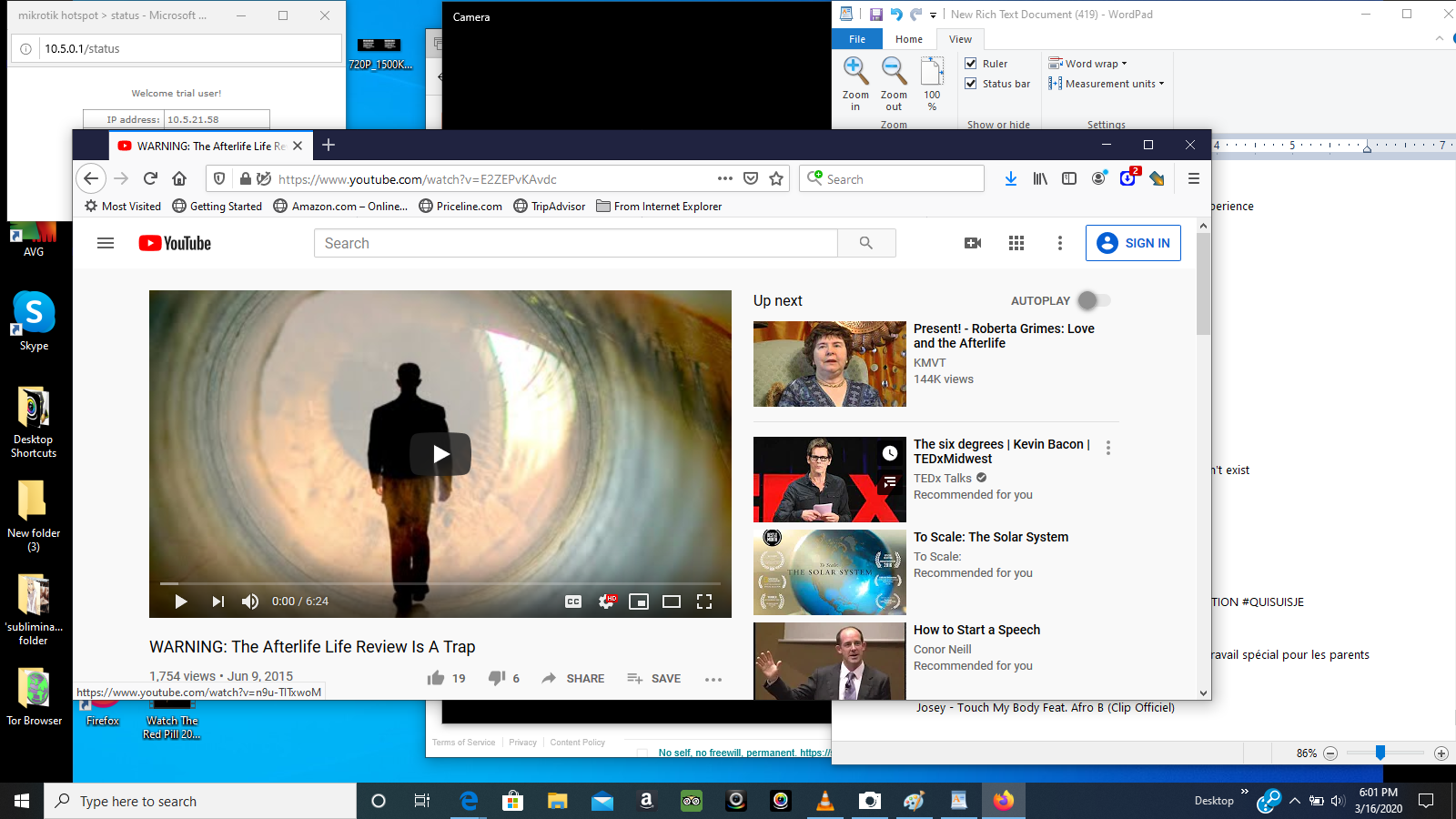The height and width of the screenshot is (819, 1456).
Task: Open options for the Kevin Bacon video
Action: [x=1108, y=448]
